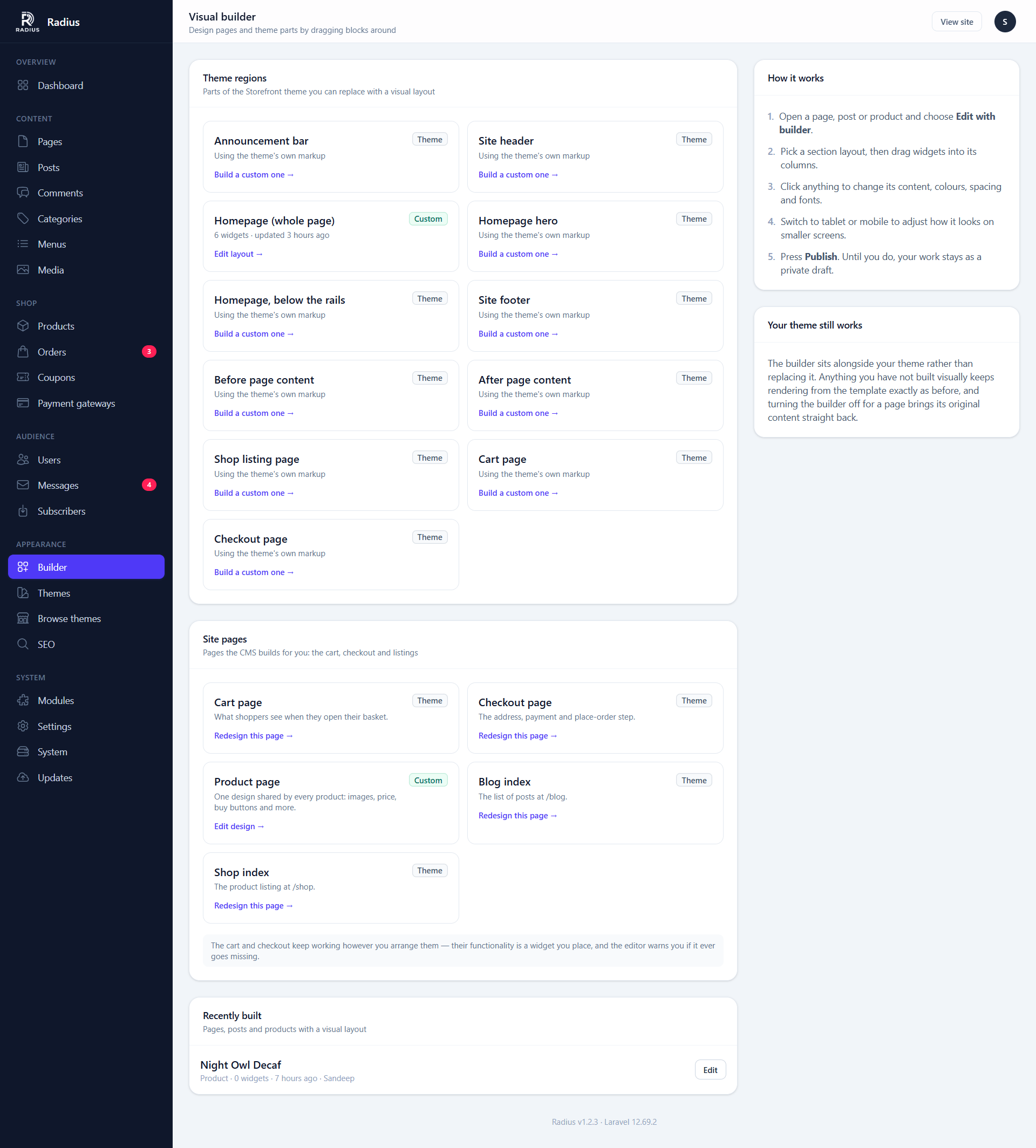Click the Messages badge showing 4
This screenshot has height=1148, width=1036.
point(149,485)
